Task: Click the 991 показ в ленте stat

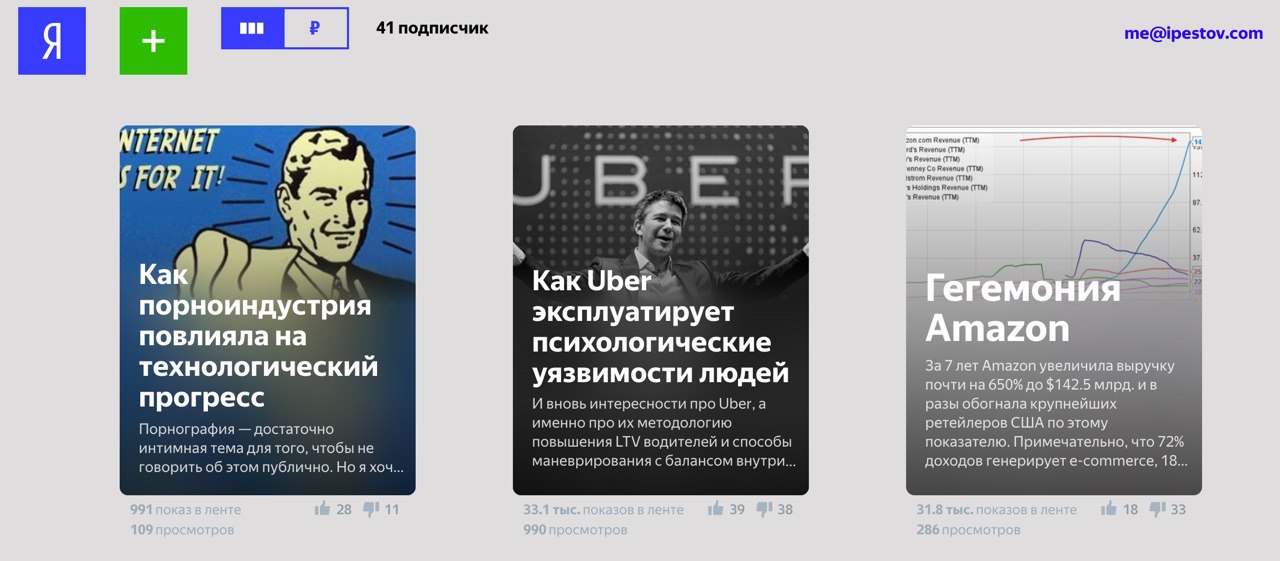Action: (x=185, y=509)
